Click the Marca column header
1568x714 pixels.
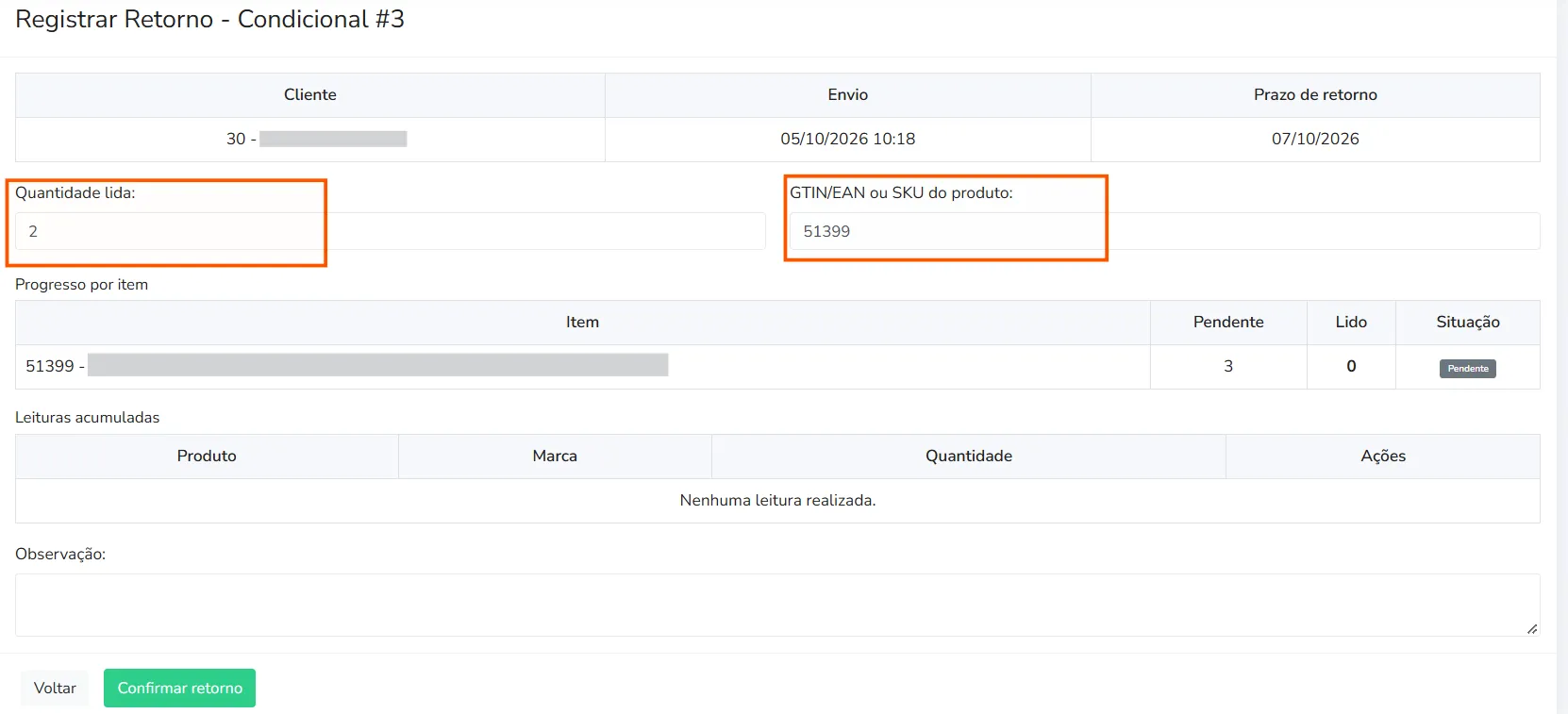(x=555, y=456)
